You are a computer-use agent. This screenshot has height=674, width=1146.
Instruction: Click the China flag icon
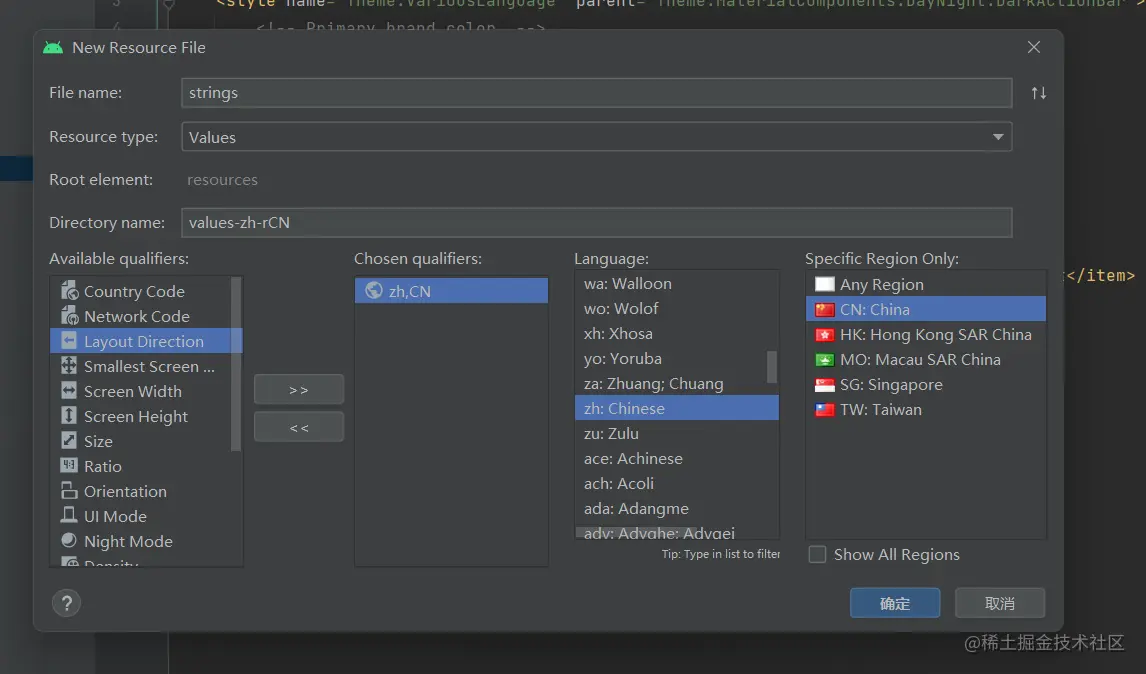824,309
